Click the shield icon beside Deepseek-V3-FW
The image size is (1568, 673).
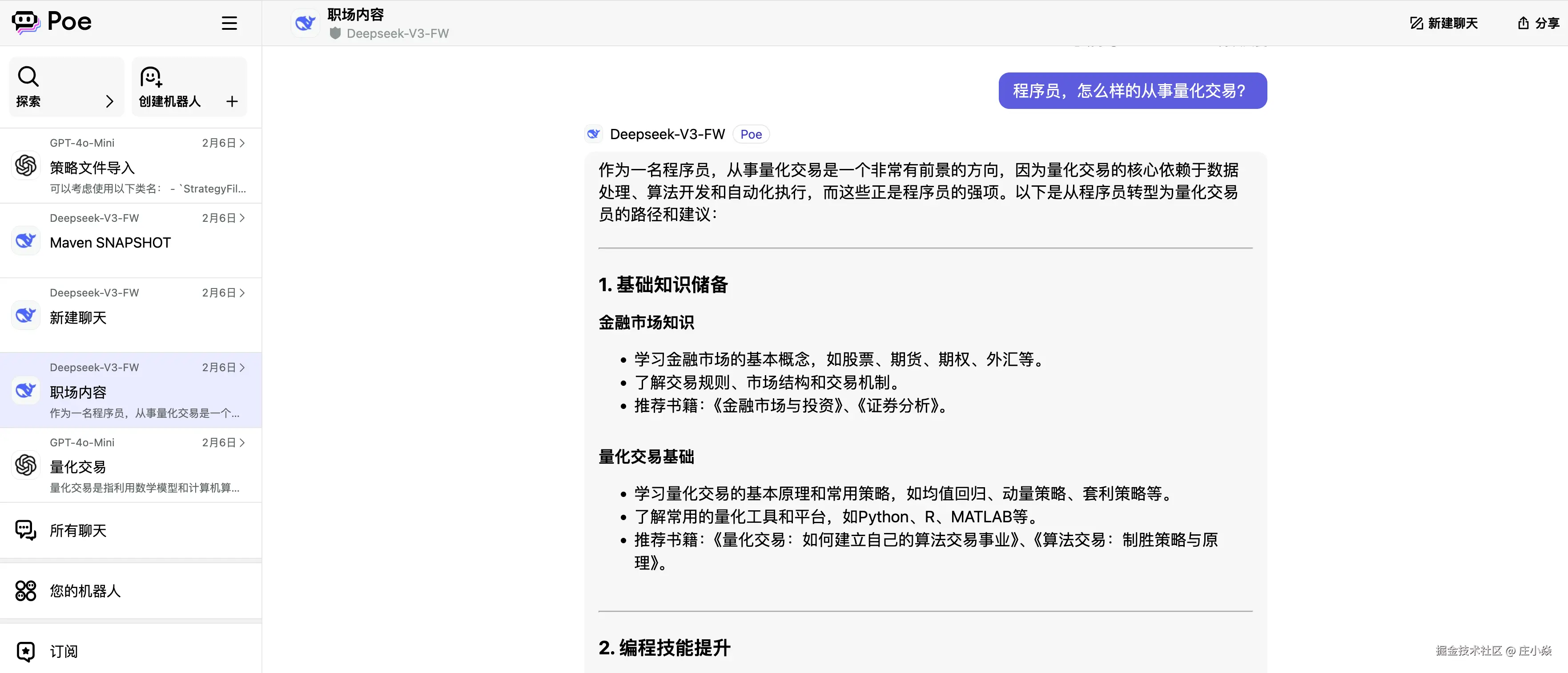(335, 33)
